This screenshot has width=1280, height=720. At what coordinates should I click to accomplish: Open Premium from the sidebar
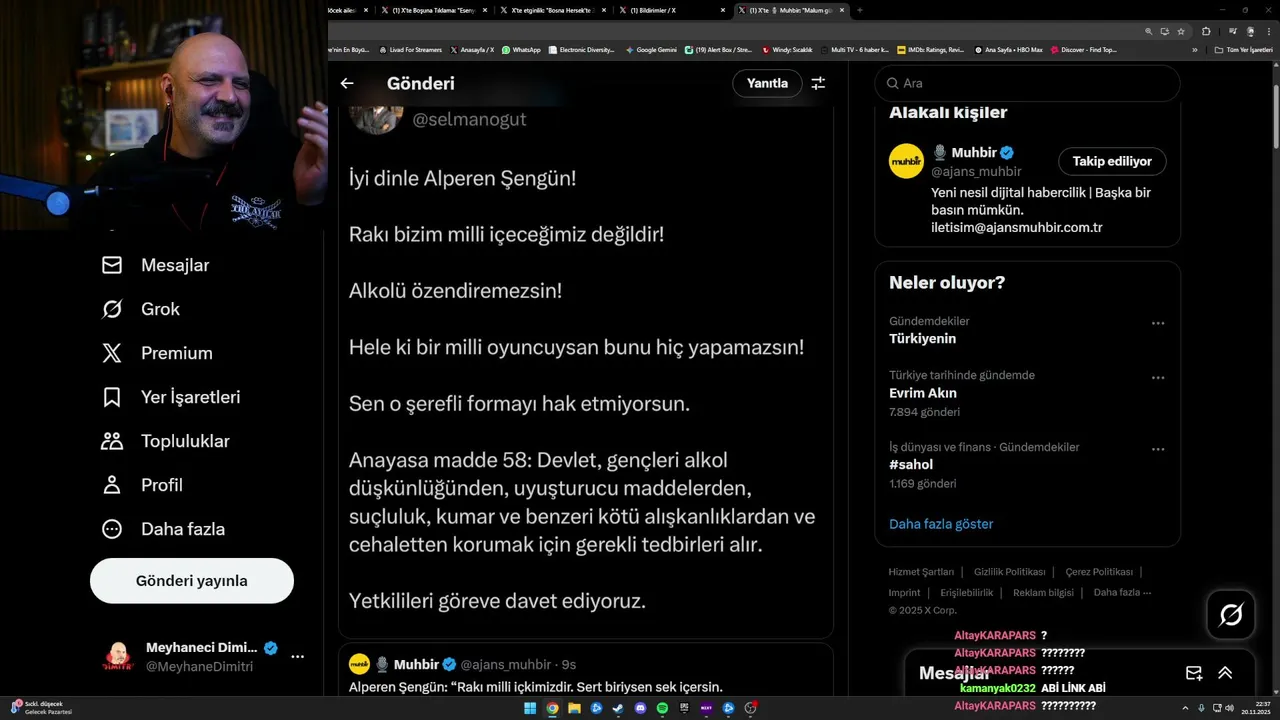click(157, 353)
